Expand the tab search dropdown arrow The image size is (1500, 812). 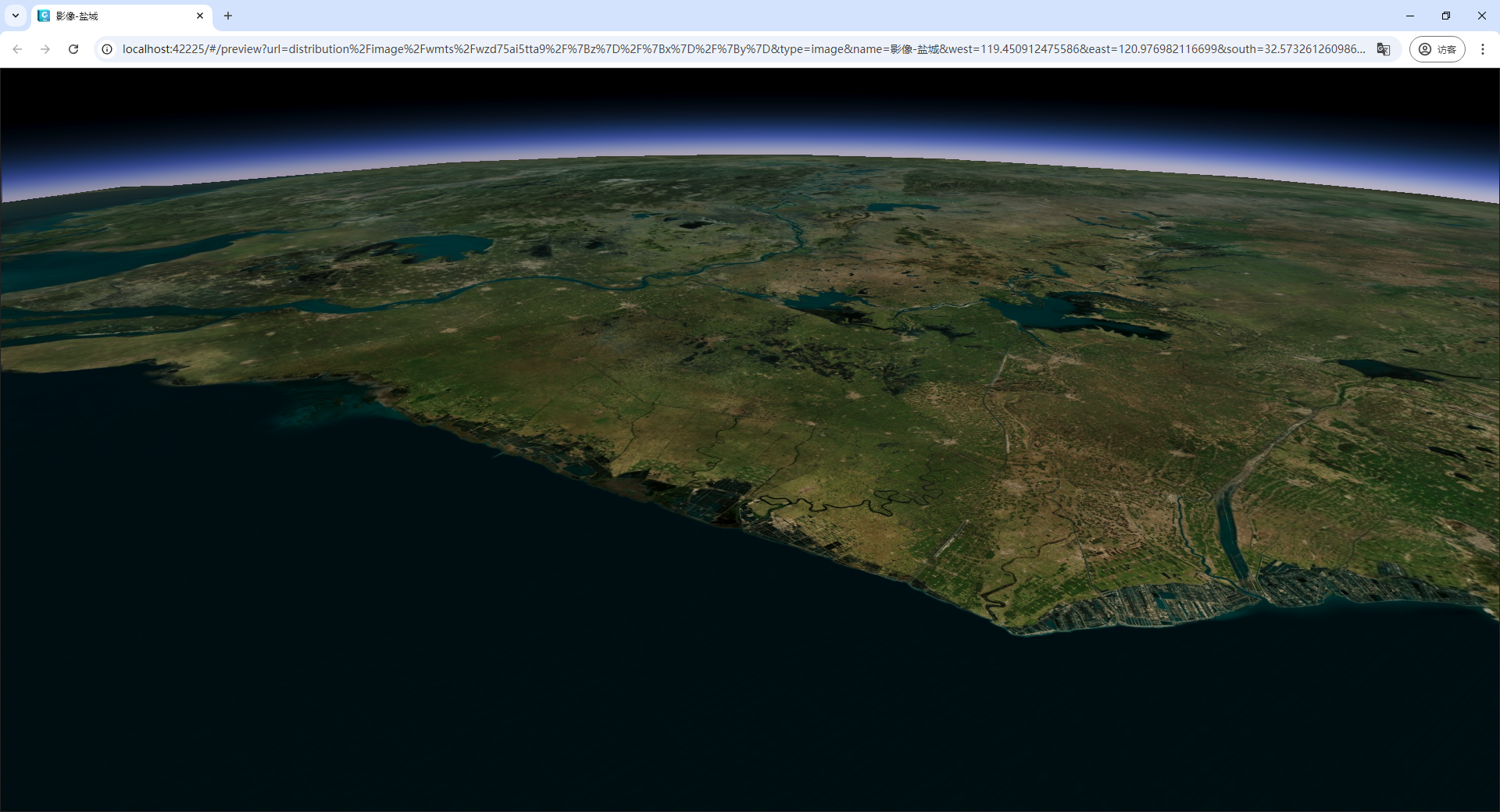[x=16, y=16]
